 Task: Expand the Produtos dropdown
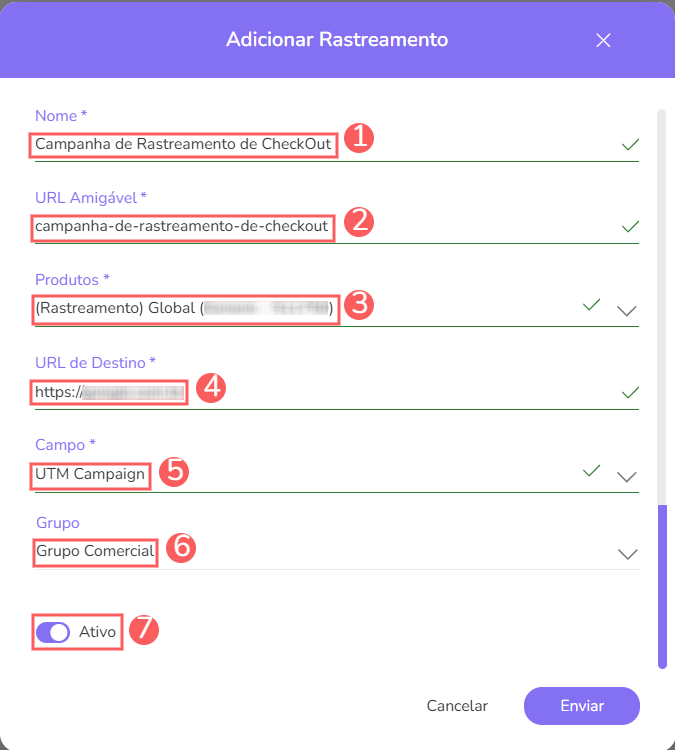627,310
